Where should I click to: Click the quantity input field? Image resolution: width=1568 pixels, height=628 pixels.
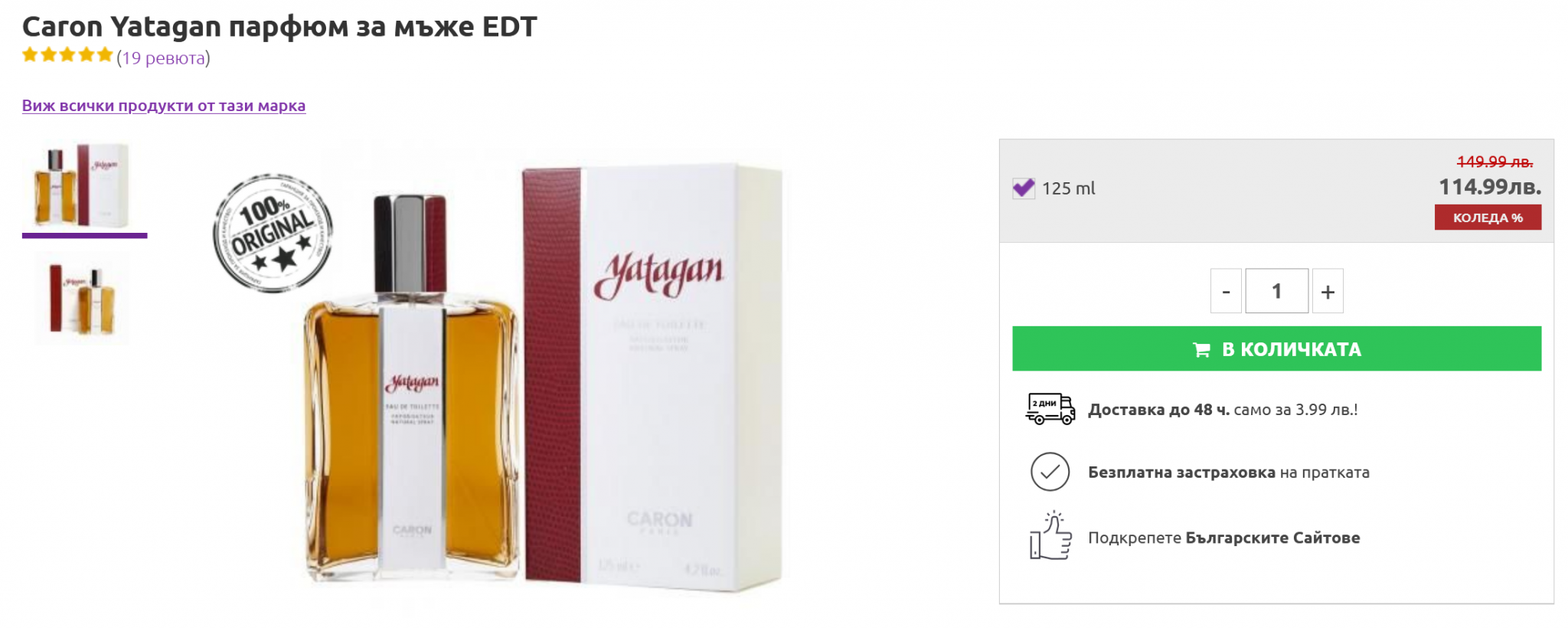(1276, 291)
